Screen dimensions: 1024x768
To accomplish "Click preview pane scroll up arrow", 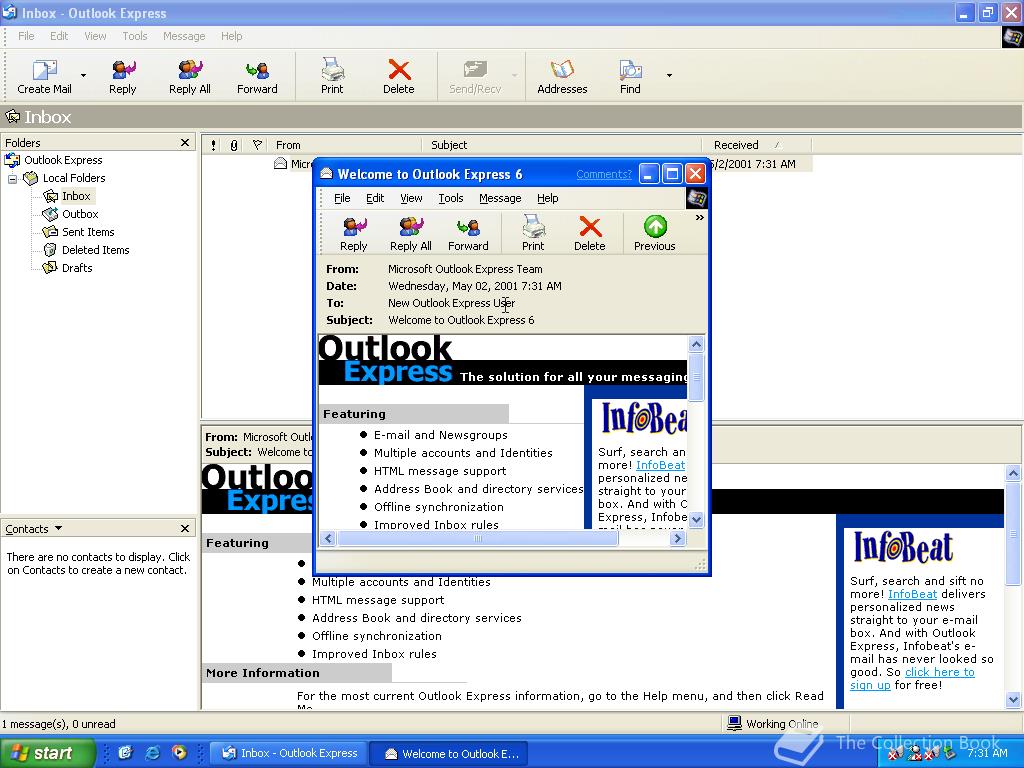I will click(x=1013, y=473).
